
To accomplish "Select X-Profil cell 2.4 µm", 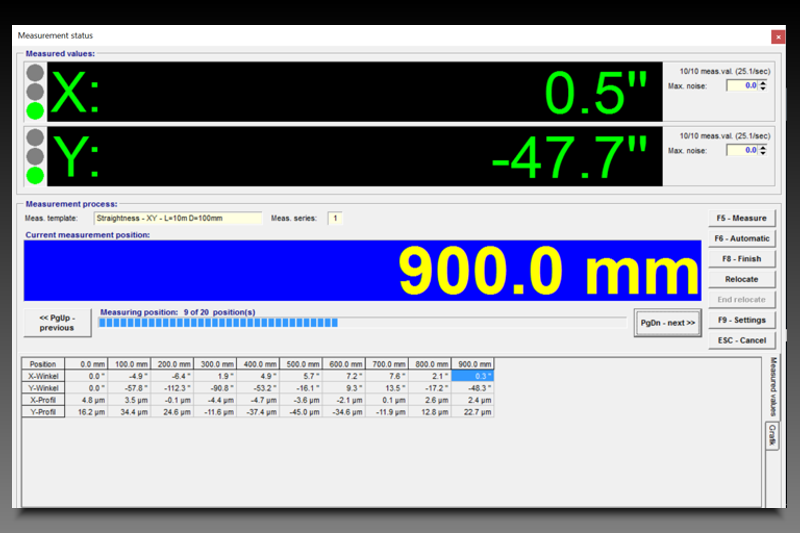I will pos(472,400).
